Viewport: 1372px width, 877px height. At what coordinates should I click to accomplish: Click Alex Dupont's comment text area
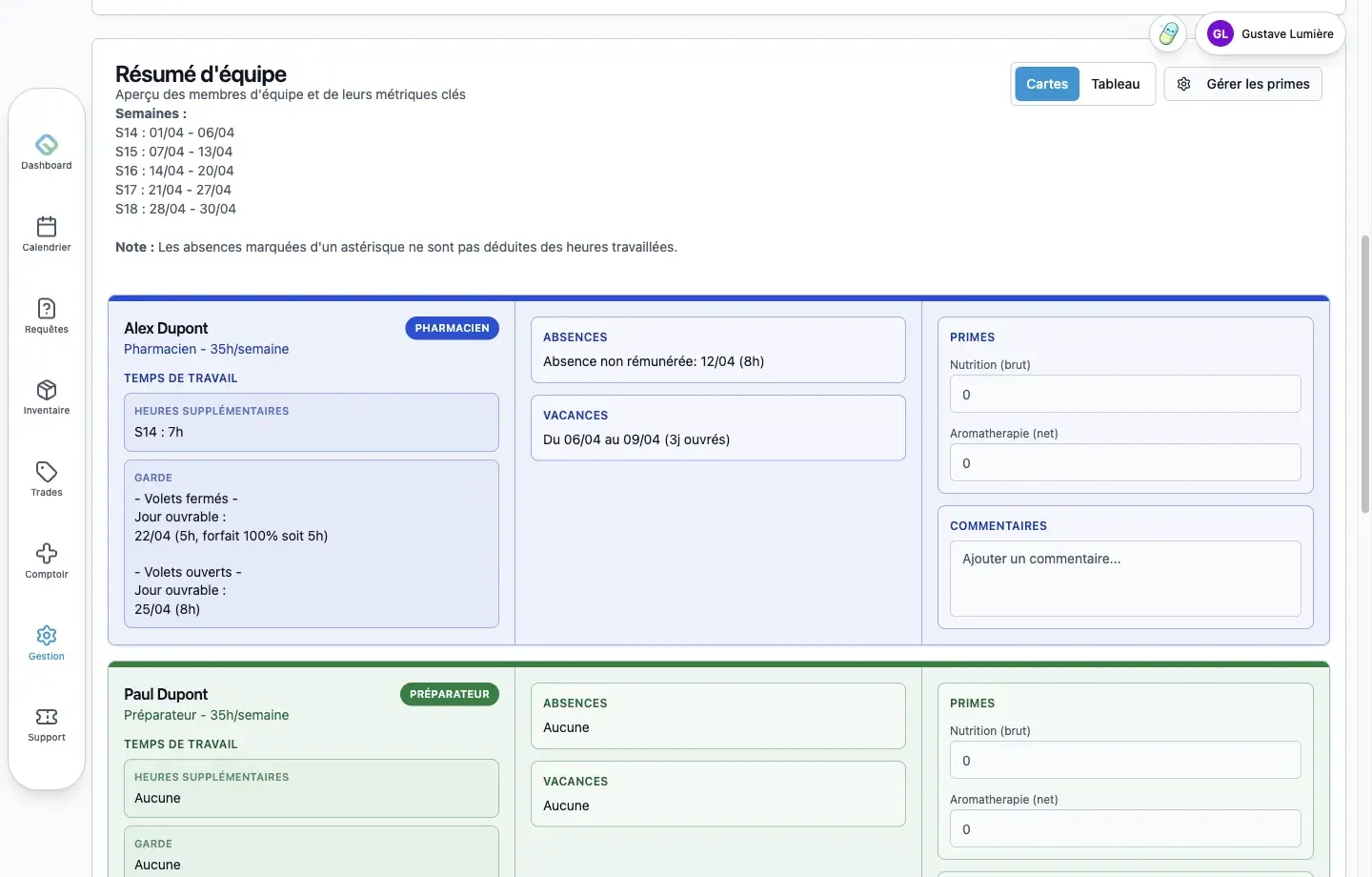tap(1125, 579)
